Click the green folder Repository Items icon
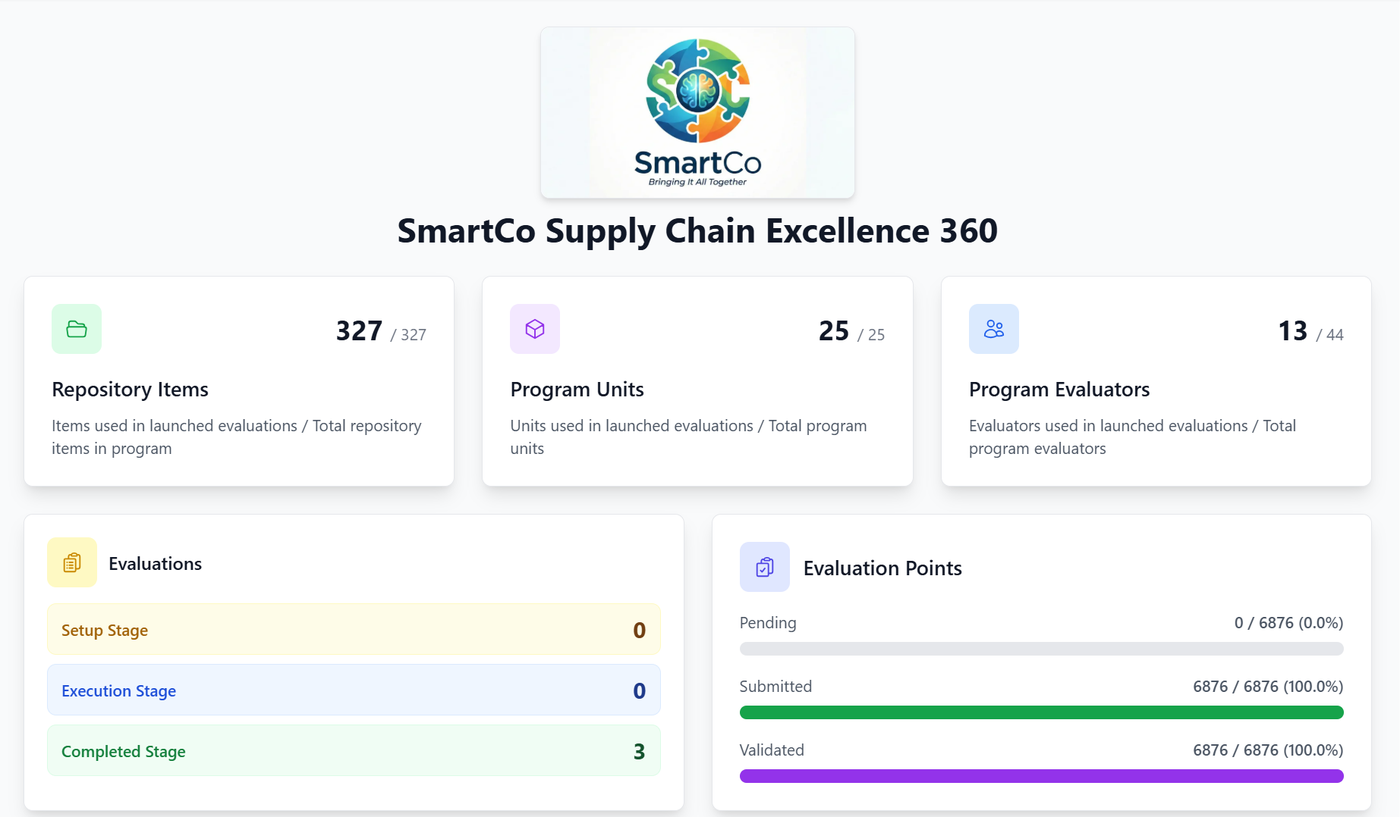The width and height of the screenshot is (1400, 817). (x=77, y=329)
